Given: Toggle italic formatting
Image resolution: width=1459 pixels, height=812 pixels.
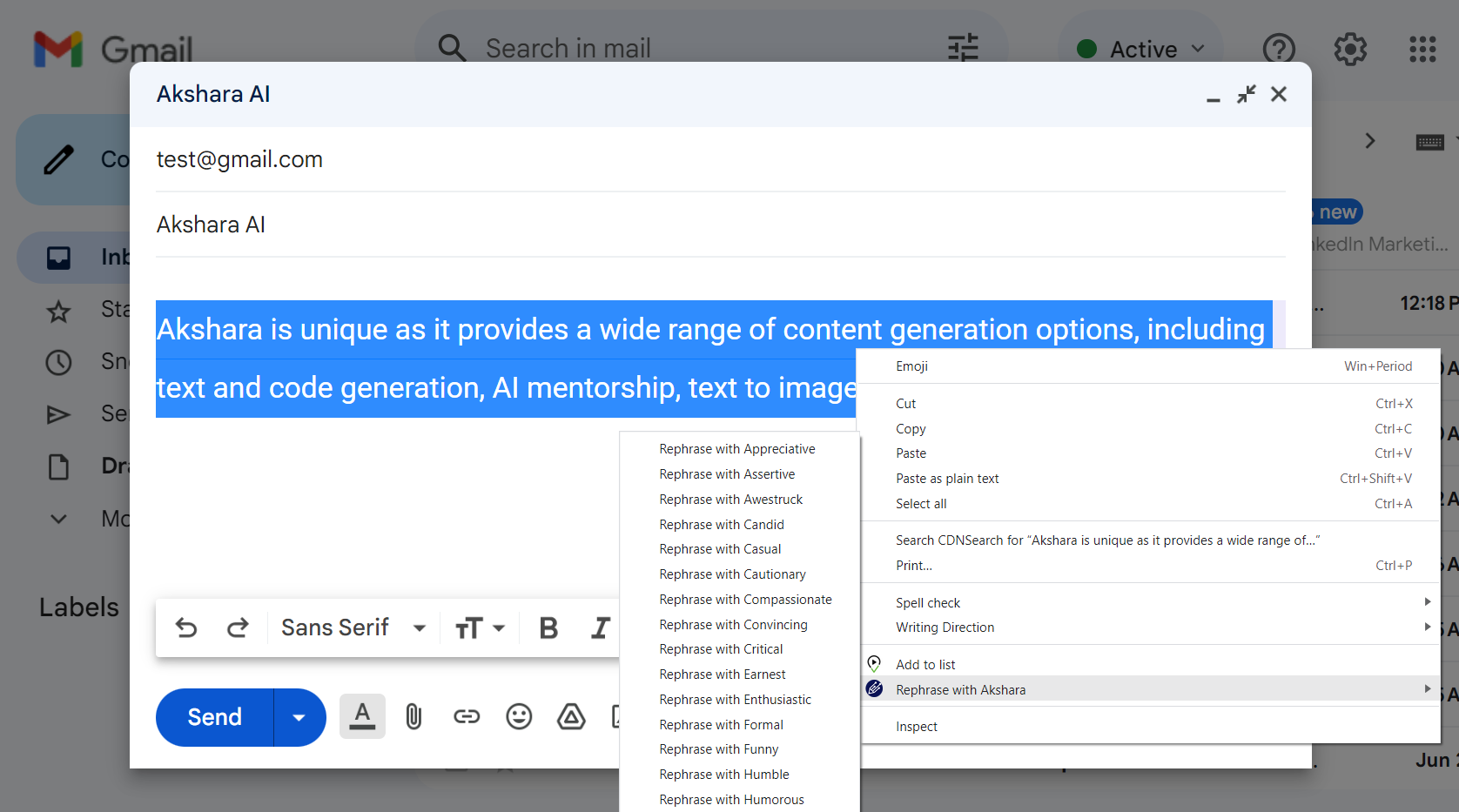Looking at the screenshot, I should point(600,627).
